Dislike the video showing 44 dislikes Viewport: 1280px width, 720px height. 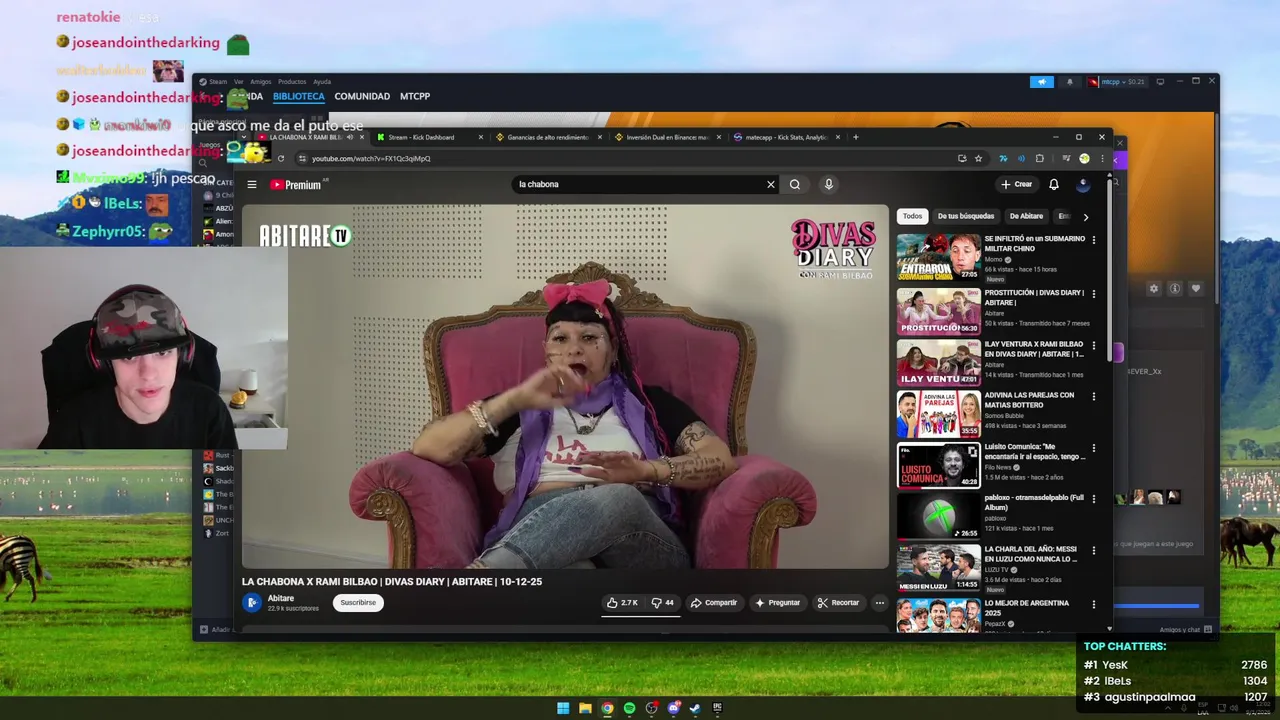pyautogui.click(x=662, y=603)
